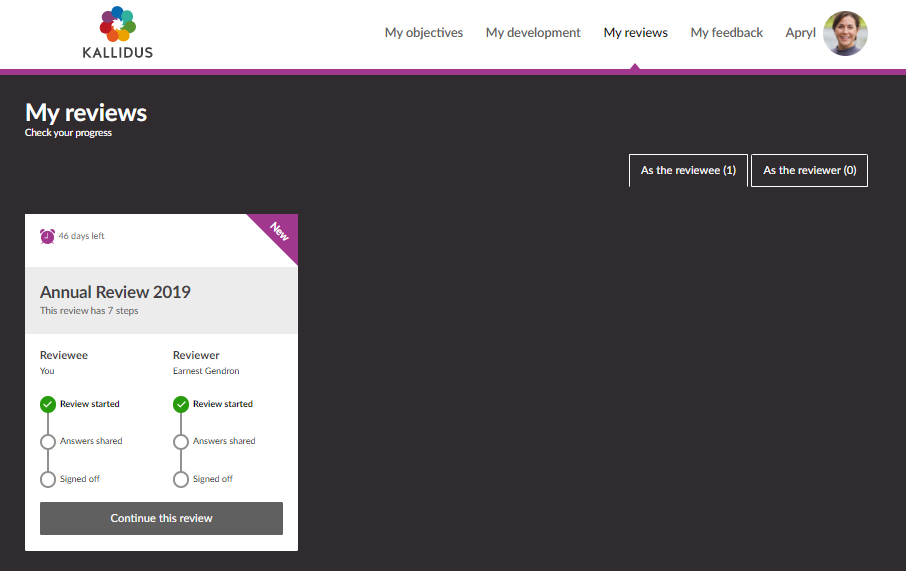Click Reviewee Signed off step circle
This screenshot has width=906, height=571.
tap(48, 479)
